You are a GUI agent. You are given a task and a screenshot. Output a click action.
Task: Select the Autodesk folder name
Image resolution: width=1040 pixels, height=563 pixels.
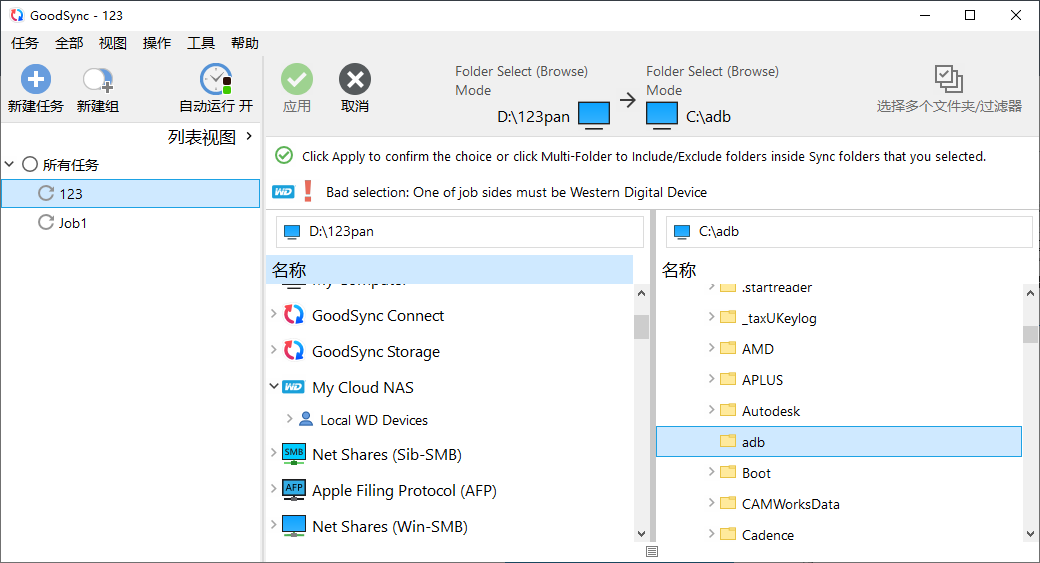pyautogui.click(x=771, y=411)
